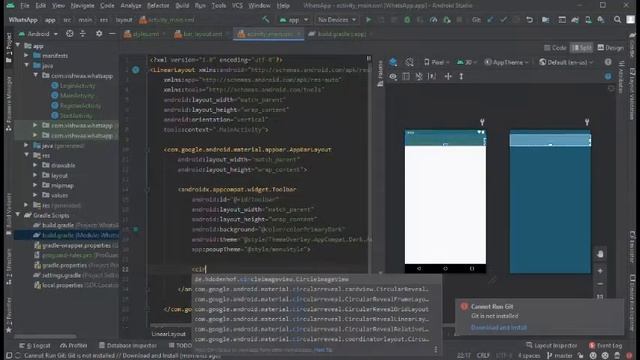Viewport: 640px width, 360px height.
Task: Open the VCS menu
Action: coord(237,6)
